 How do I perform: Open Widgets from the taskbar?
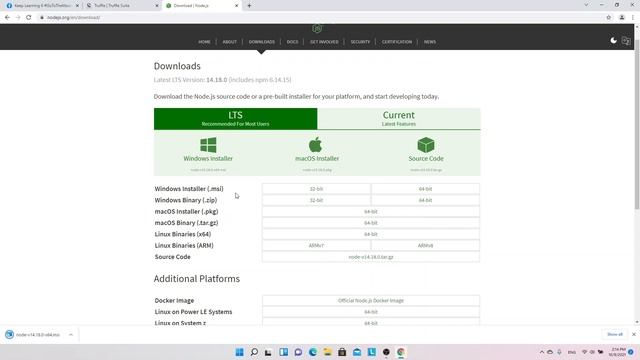click(x=283, y=352)
